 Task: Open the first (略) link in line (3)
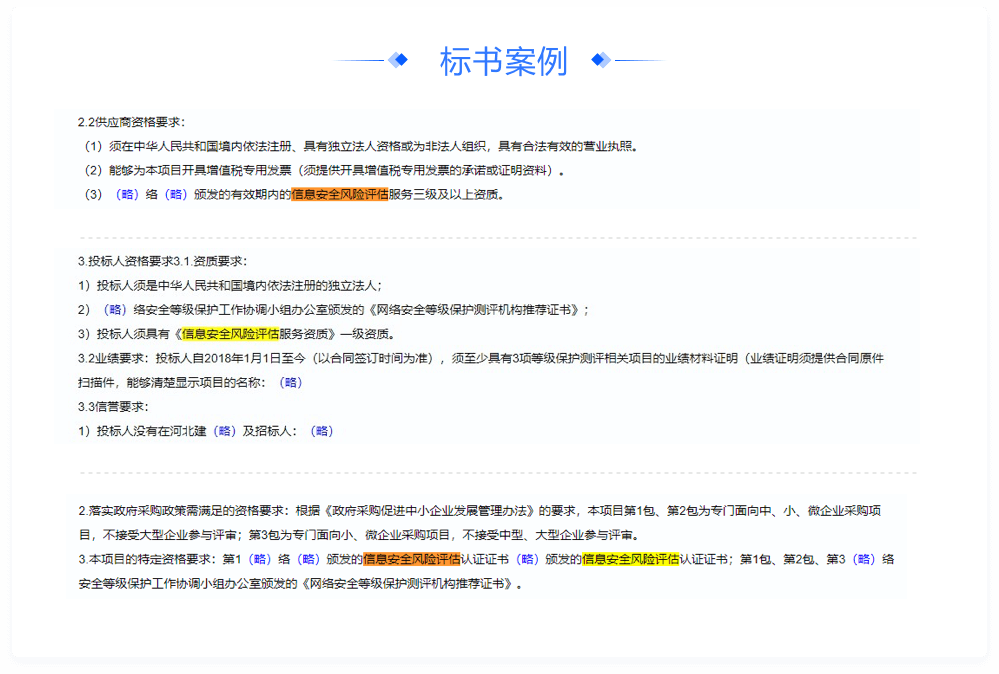[127, 194]
